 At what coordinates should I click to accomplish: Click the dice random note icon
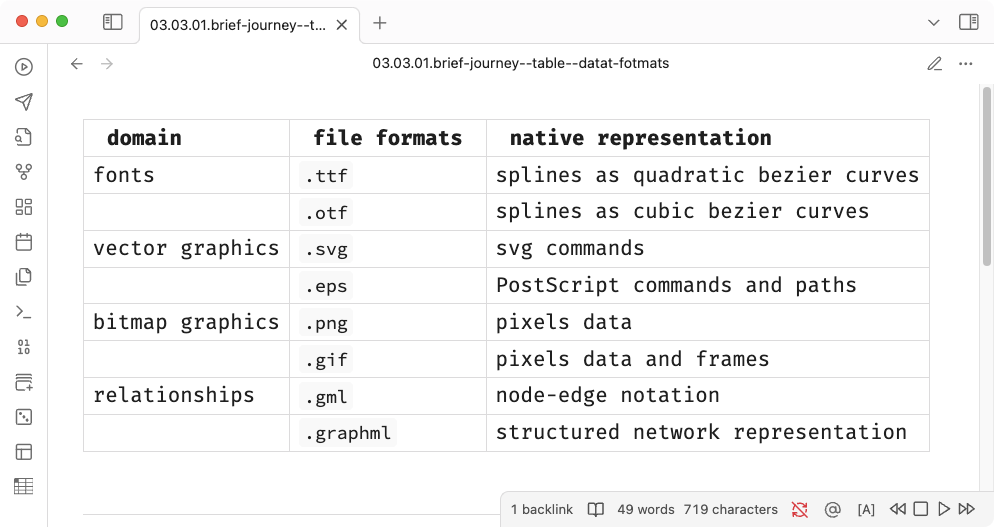click(23, 417)
